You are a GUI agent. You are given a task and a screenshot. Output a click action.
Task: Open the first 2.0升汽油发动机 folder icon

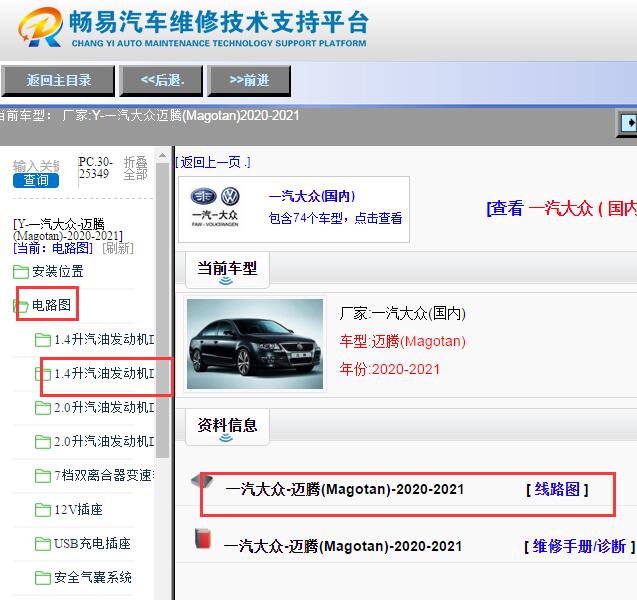tap(43, 408)
